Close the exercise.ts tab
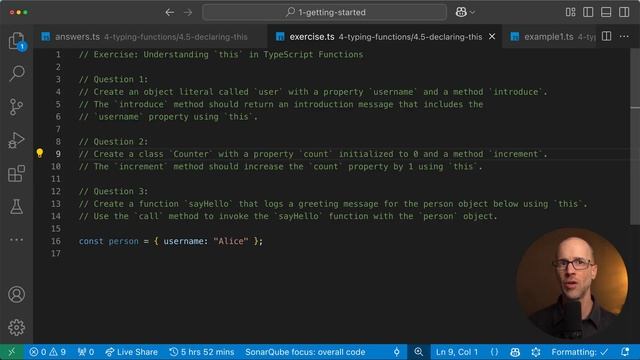Viewport: 640px width, 360px height. point(492,37)
